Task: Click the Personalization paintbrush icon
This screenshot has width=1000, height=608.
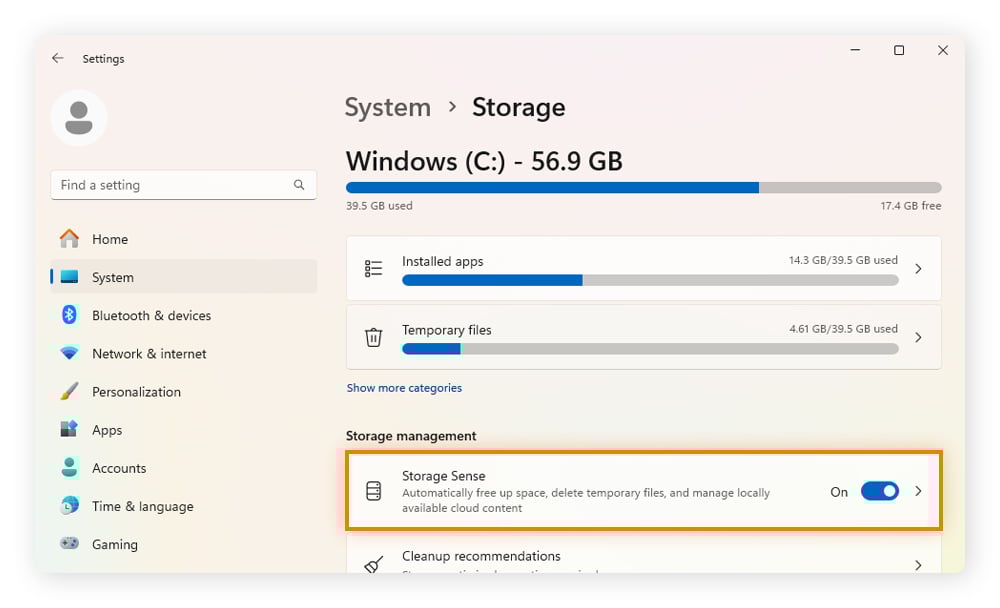Action: tap(69, 392)
